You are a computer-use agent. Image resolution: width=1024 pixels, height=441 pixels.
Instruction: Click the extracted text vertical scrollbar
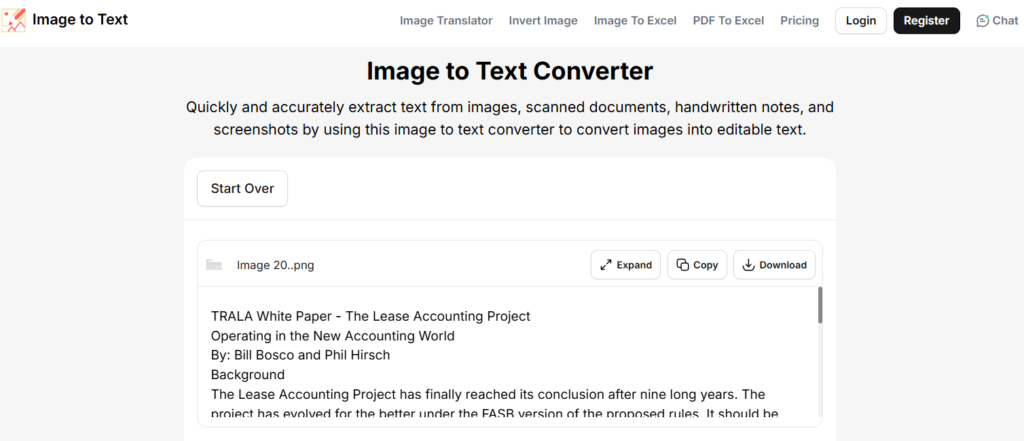pos(820,306)
